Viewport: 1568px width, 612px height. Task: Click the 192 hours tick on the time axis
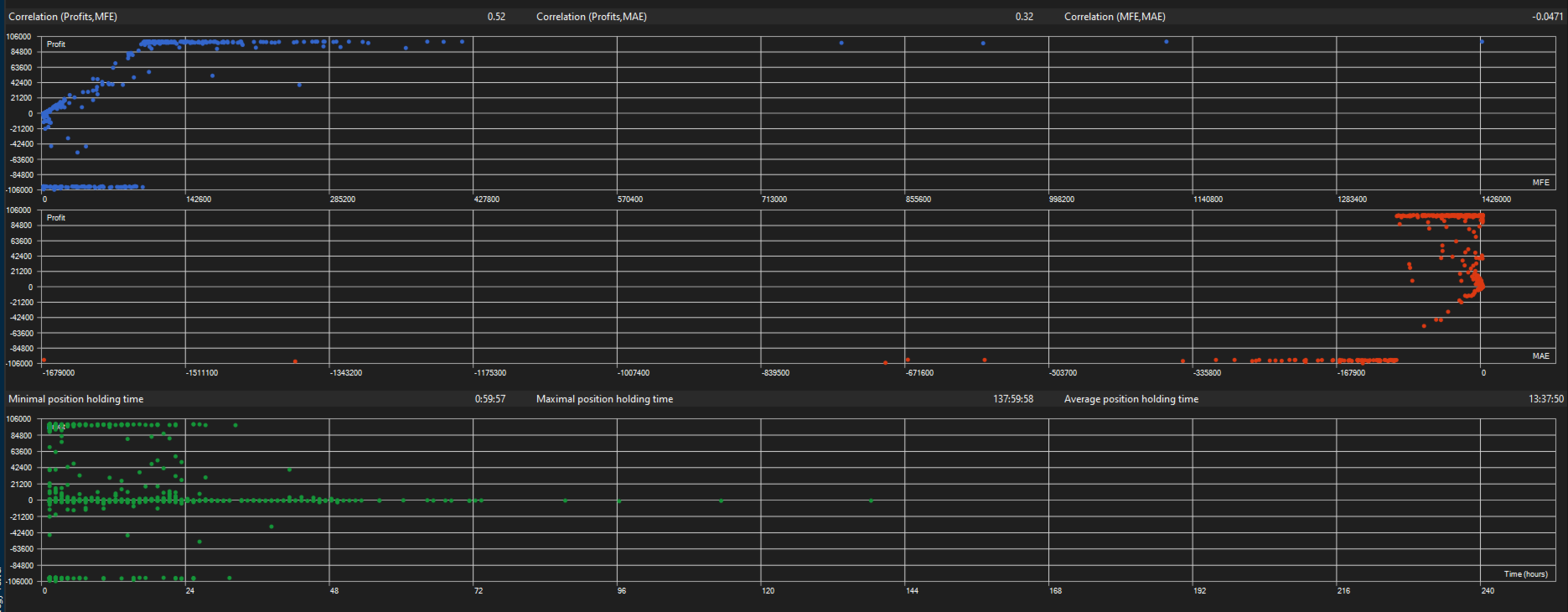pos(1200,591)
